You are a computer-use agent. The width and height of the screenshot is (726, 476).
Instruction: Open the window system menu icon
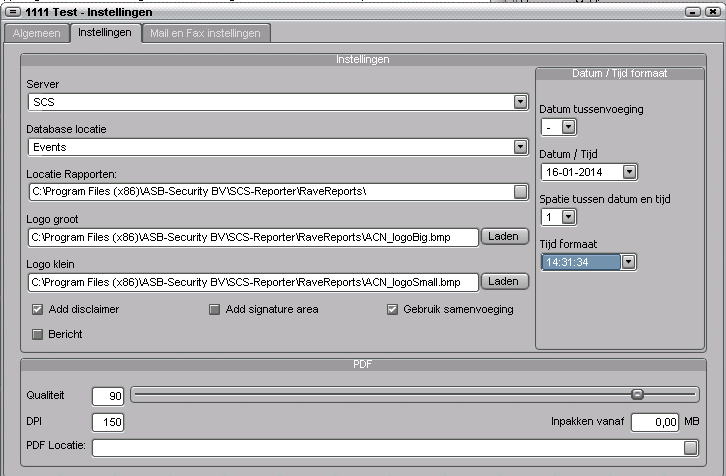pos(13,12)
